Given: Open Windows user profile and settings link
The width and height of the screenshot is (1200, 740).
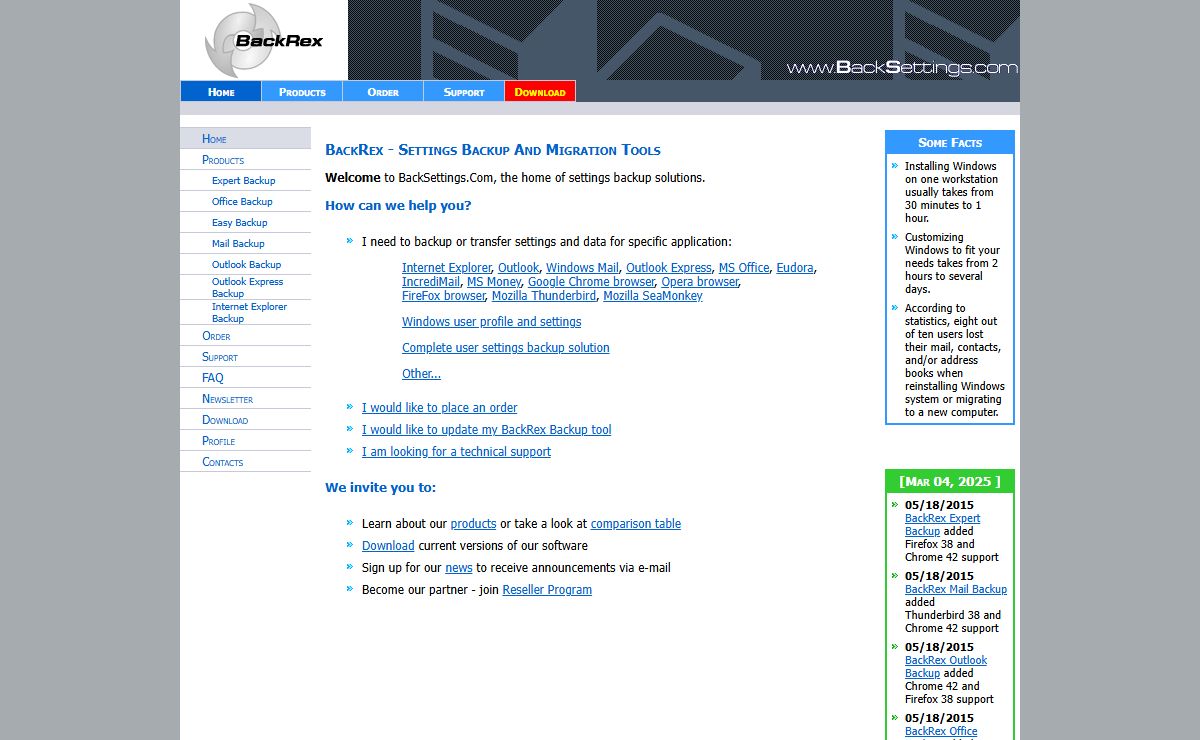Looking at the screenshot, I should (x=491, y=321).
